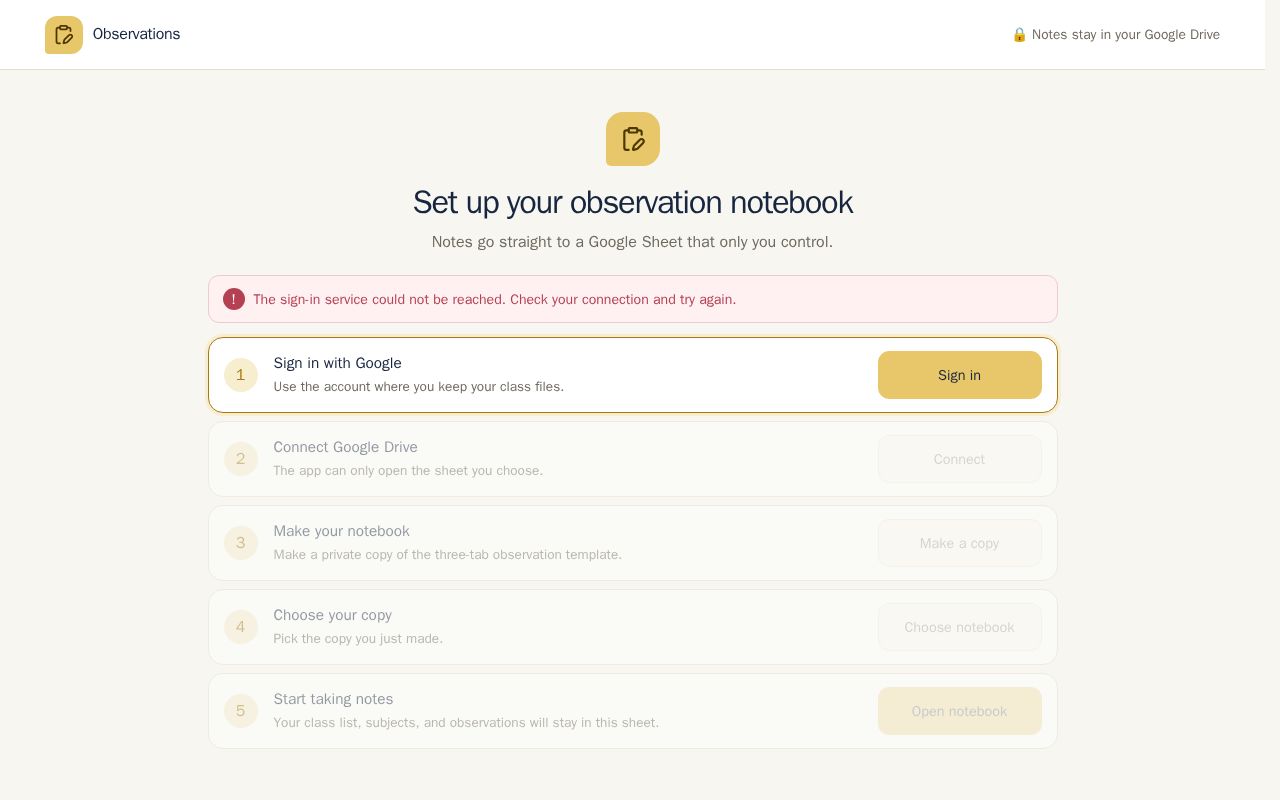Viewport: 1280px width, 800px height.
Task: Click the 'Choose your copy' step title
Action: click(333, 615)
